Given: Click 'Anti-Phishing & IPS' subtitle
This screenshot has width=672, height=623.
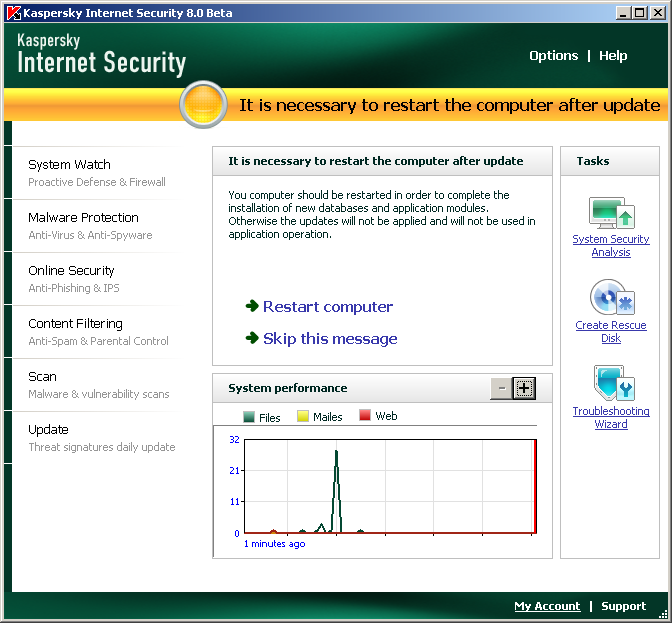Looking at the screenshot, I should click(x=74, y=288).
